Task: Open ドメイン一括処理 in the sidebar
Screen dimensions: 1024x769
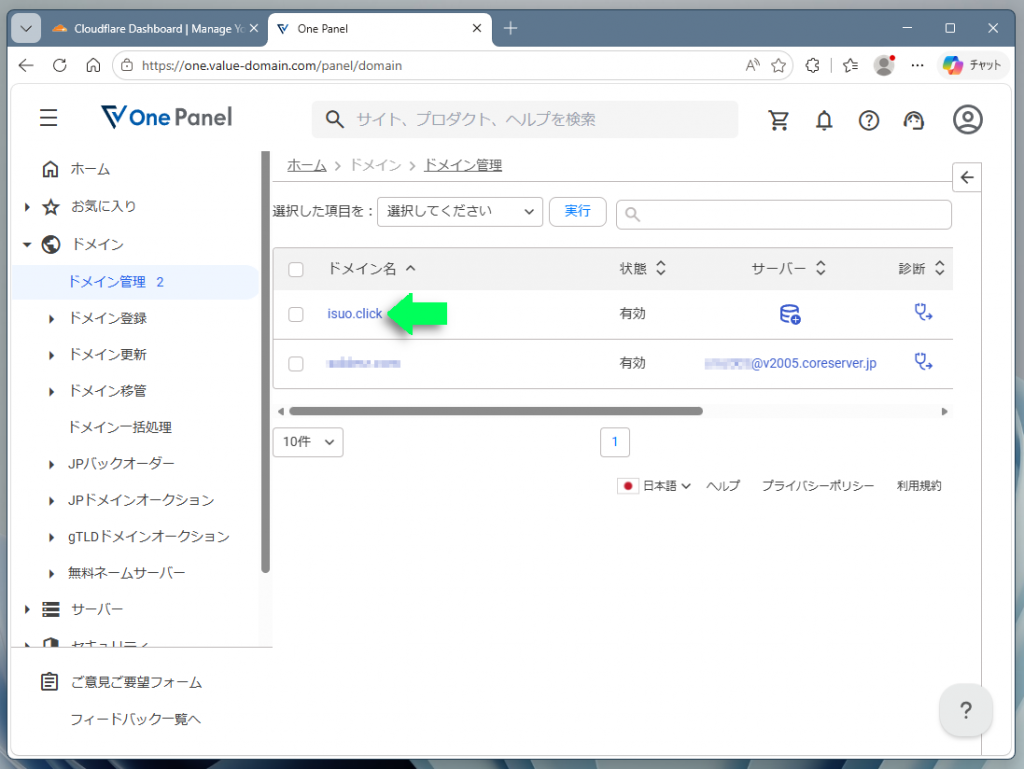Action: point(120,428)
